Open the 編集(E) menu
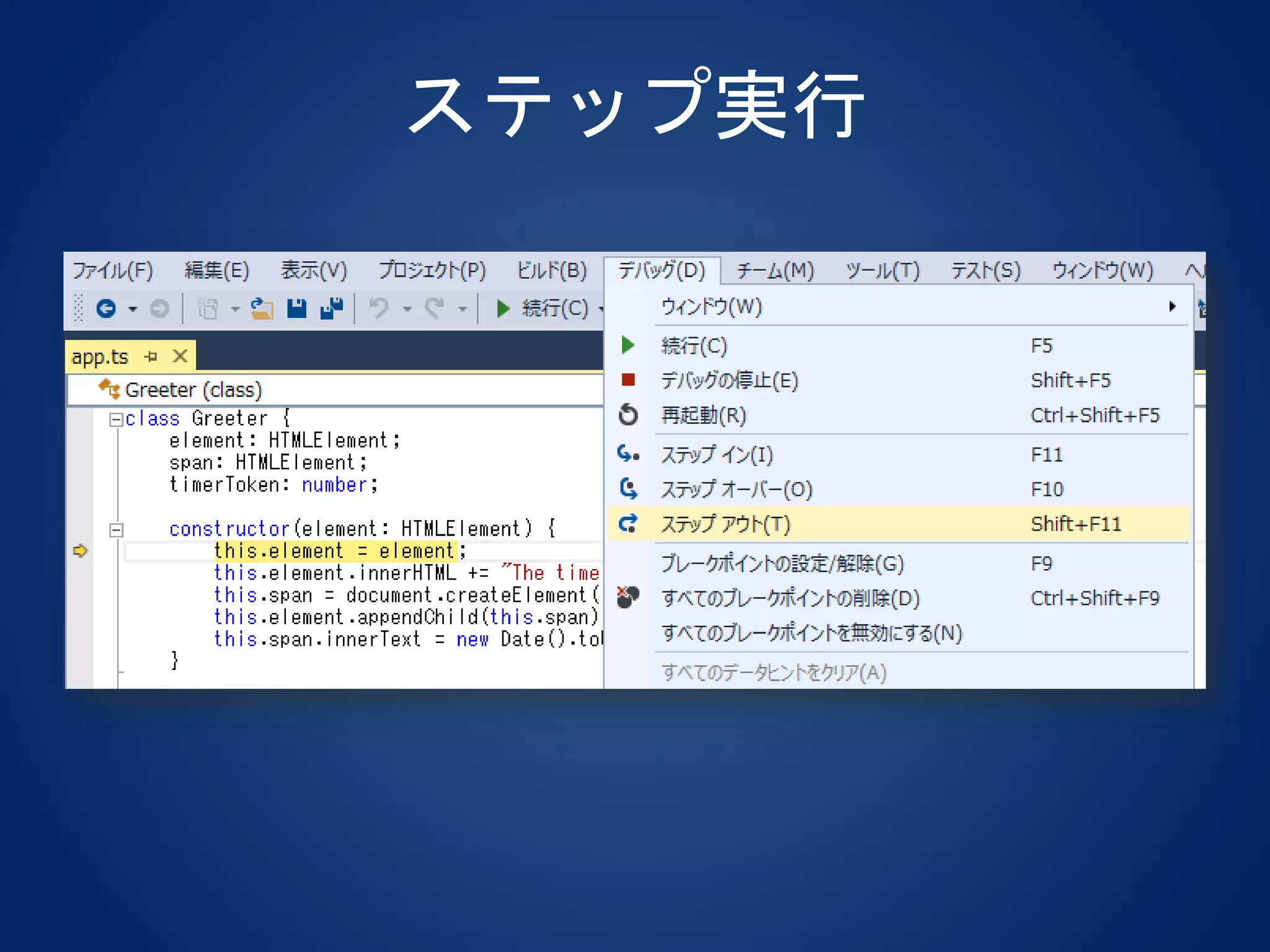Viewport: 1270px width, 952px height. point(217,271)
